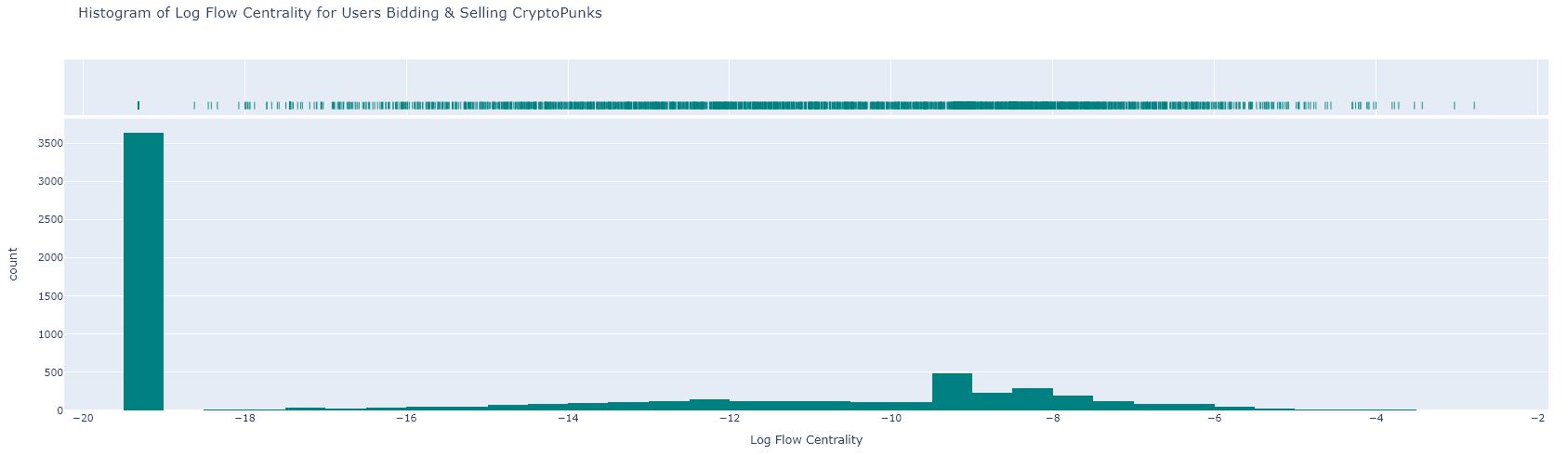
Task: Click the chart title text
Action: [x=339, y=13]
